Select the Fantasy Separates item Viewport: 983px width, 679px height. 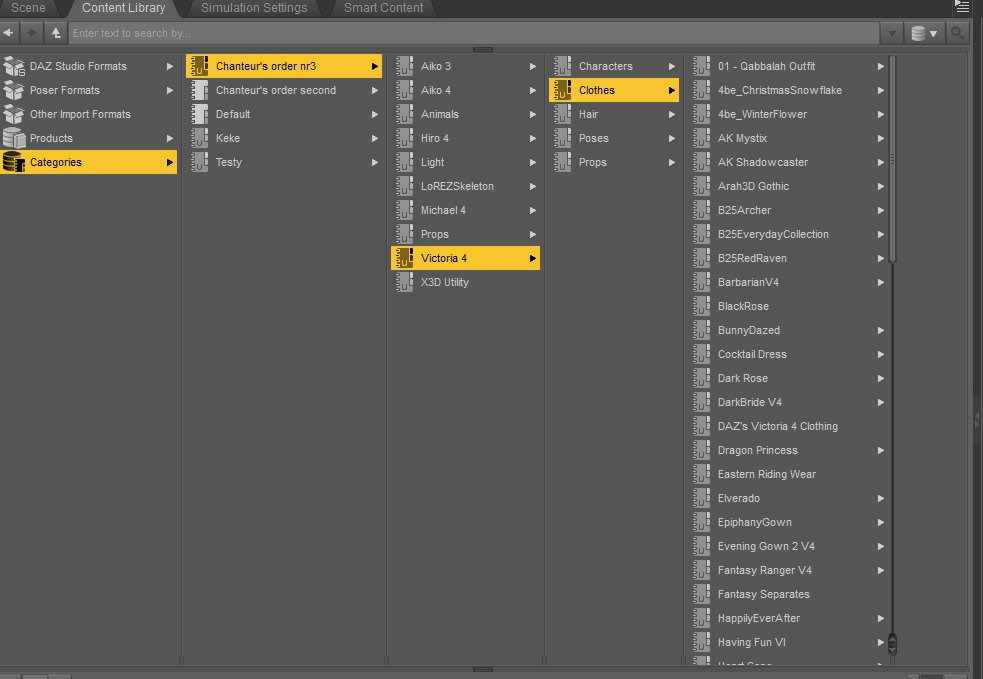point(788,594)
